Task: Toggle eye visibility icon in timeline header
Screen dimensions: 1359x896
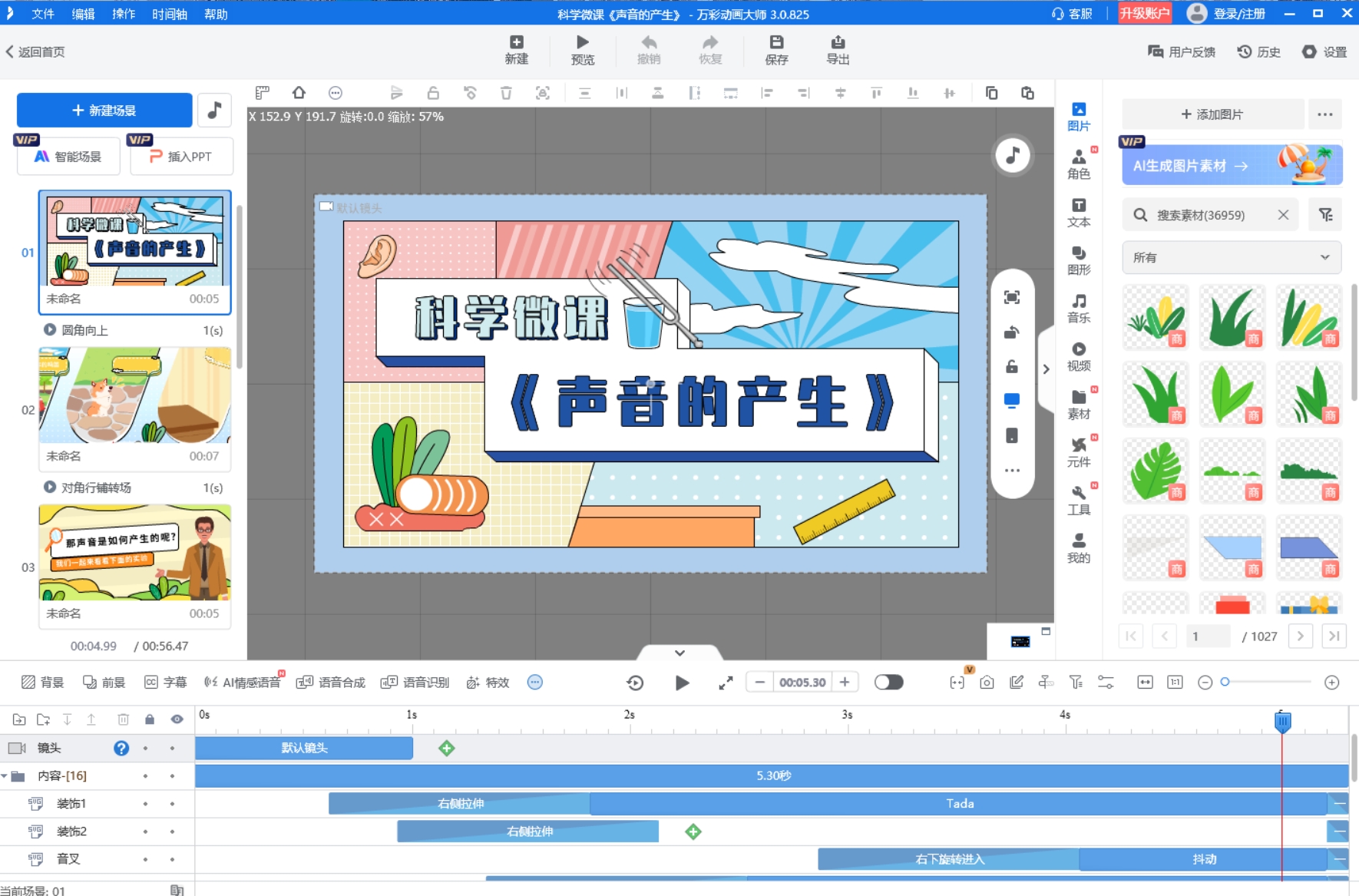Action: tap(177, 719)
